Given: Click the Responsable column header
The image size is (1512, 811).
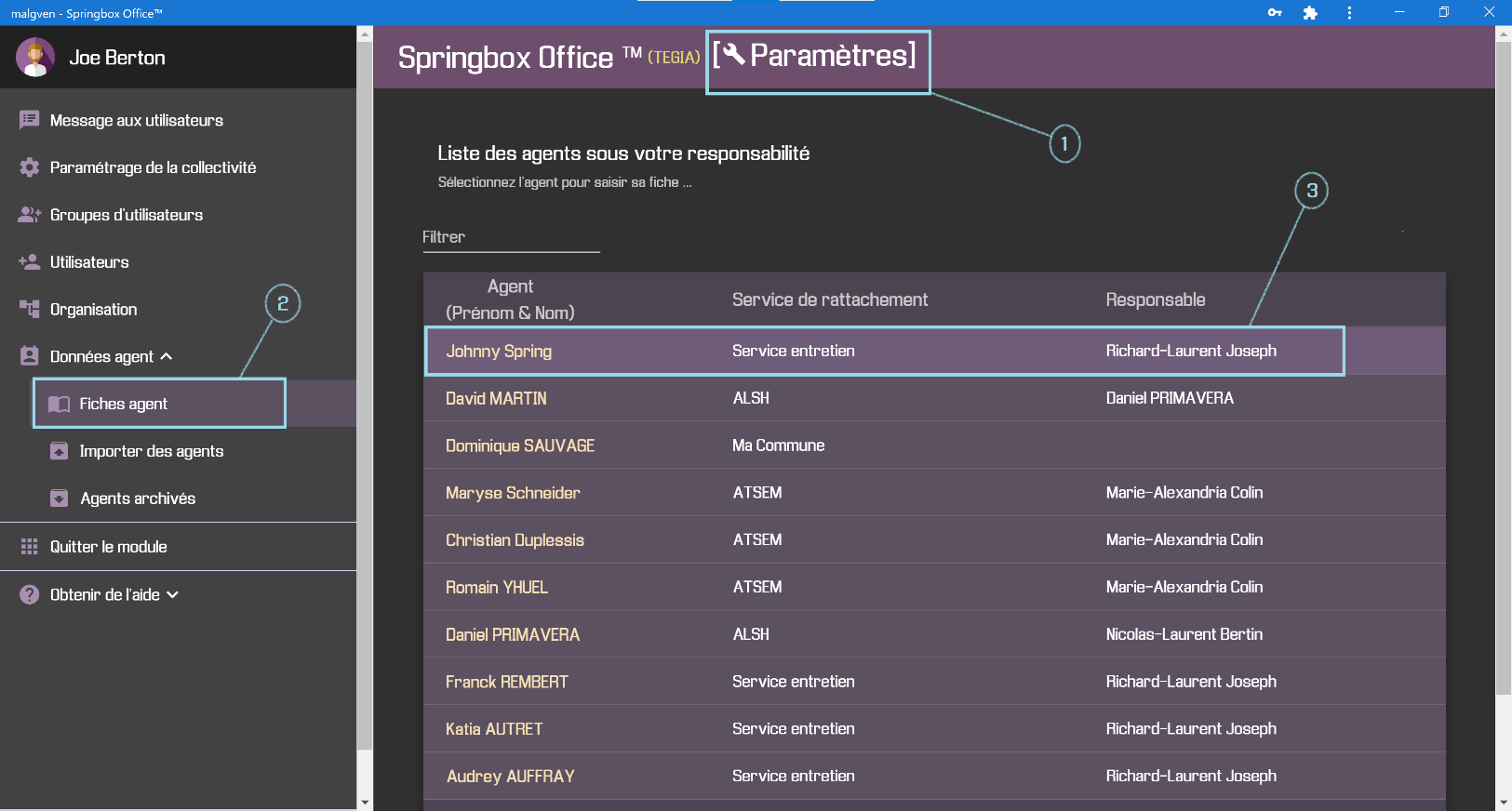Looking at the screenshot, I should pyautogui.click(x=1156, y=299).
